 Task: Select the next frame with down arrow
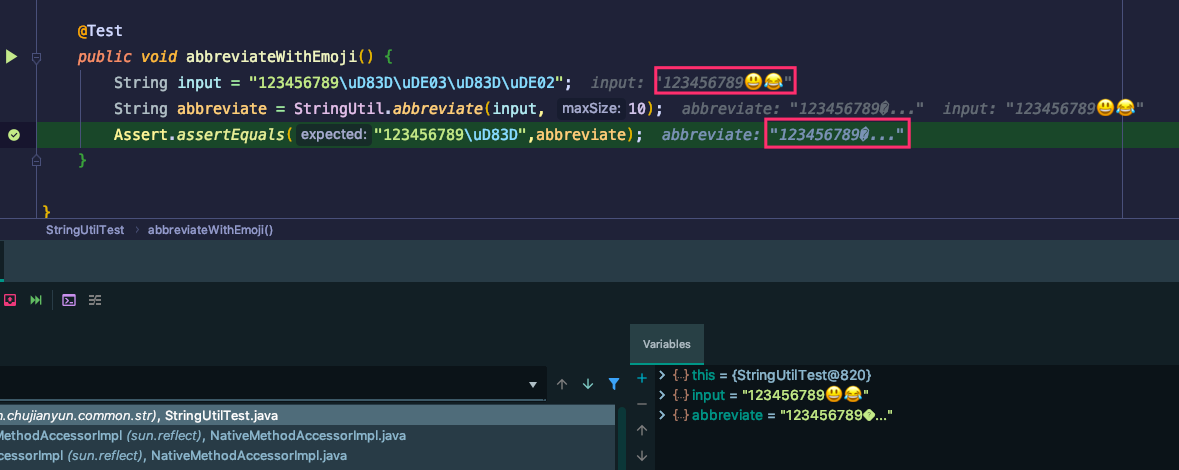588,384
